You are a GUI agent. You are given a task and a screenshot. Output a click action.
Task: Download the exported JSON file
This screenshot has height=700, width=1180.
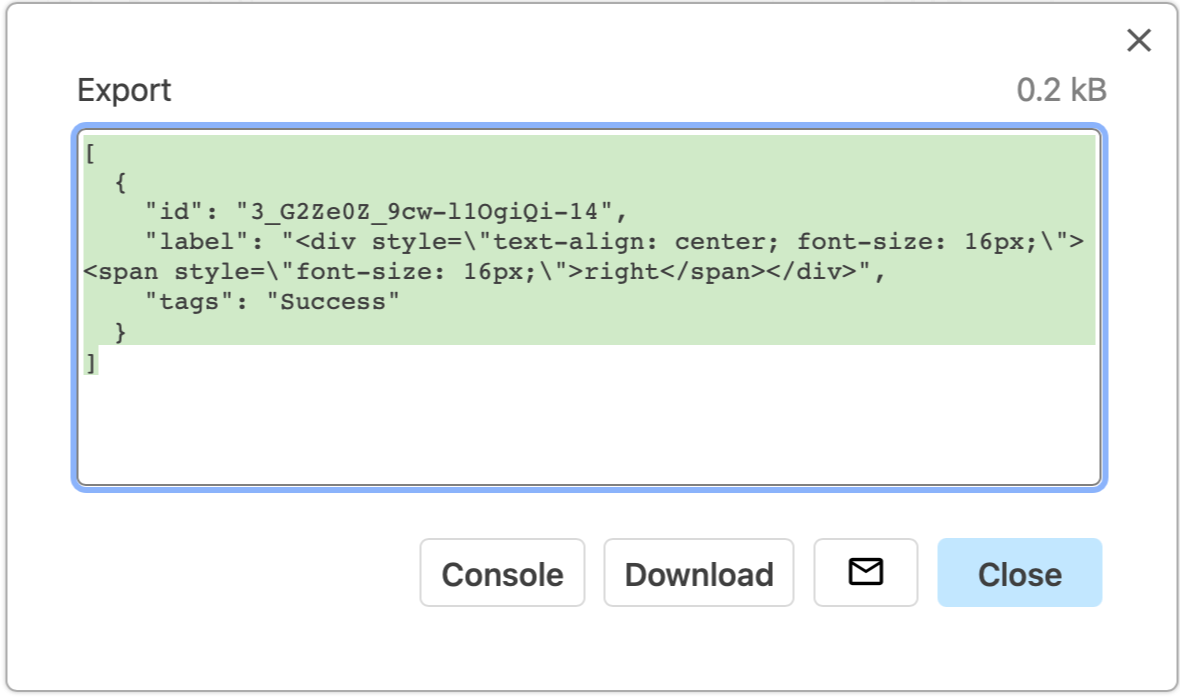699,572
